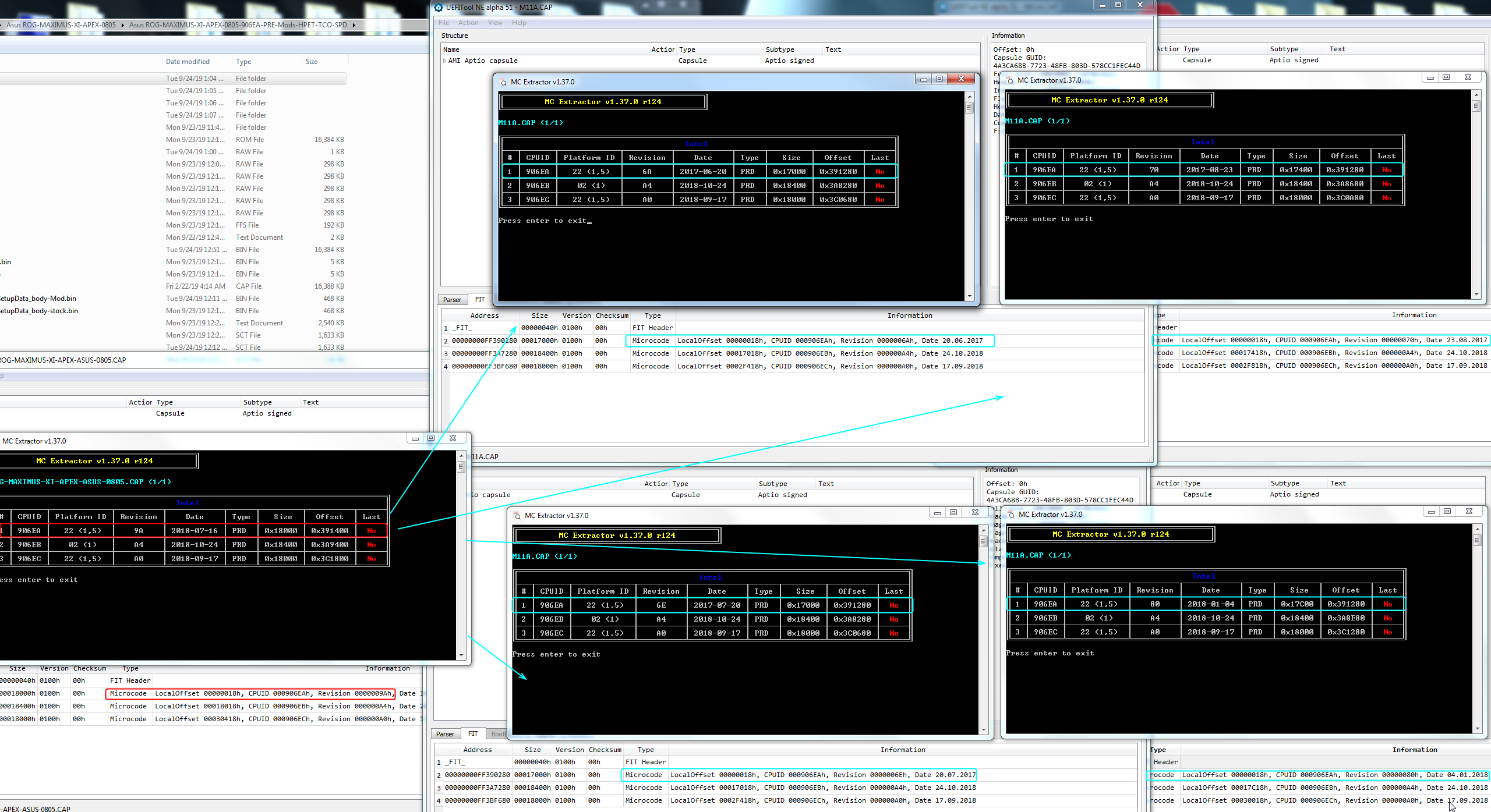Switch to the FIT tab in upper UEFITool window

coord(480,299)
